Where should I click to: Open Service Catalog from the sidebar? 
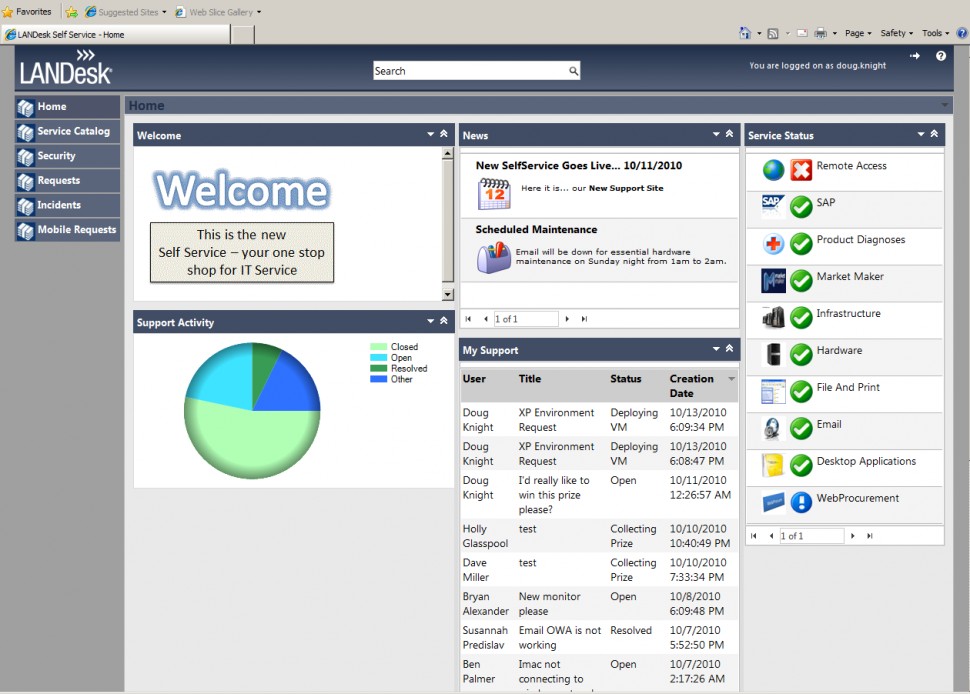tap(67, 132)
